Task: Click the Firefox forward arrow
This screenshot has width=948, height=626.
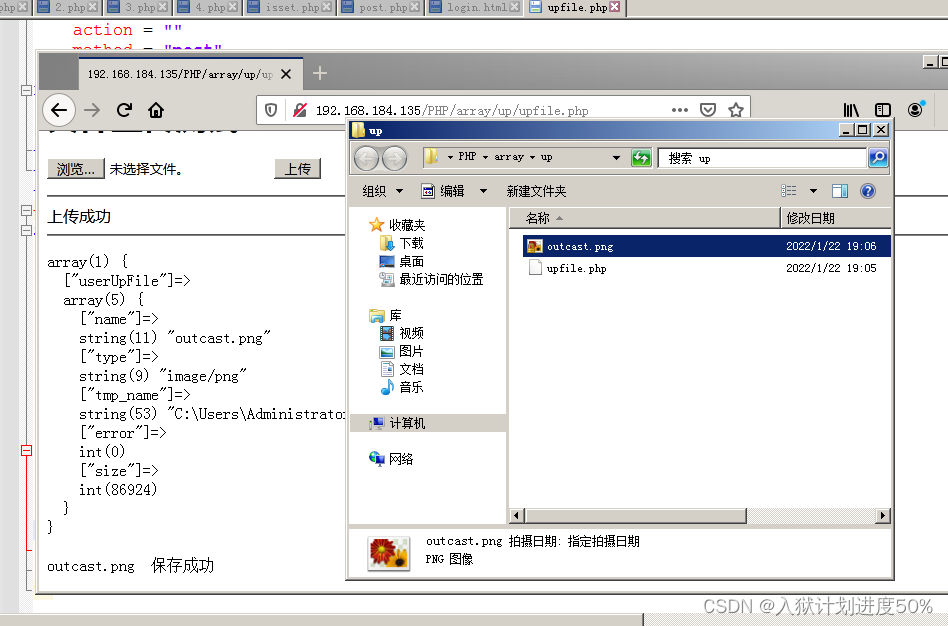Action: pos(92,110)
